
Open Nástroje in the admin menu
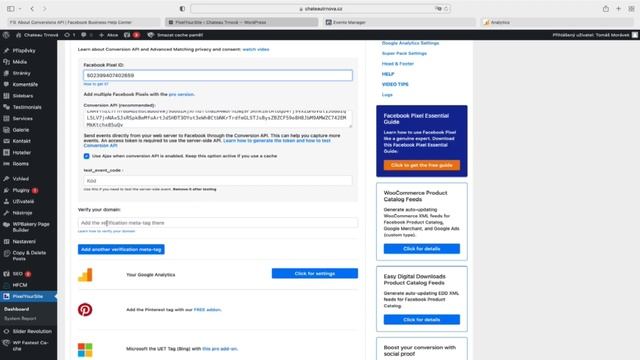[x=22, y=213]
